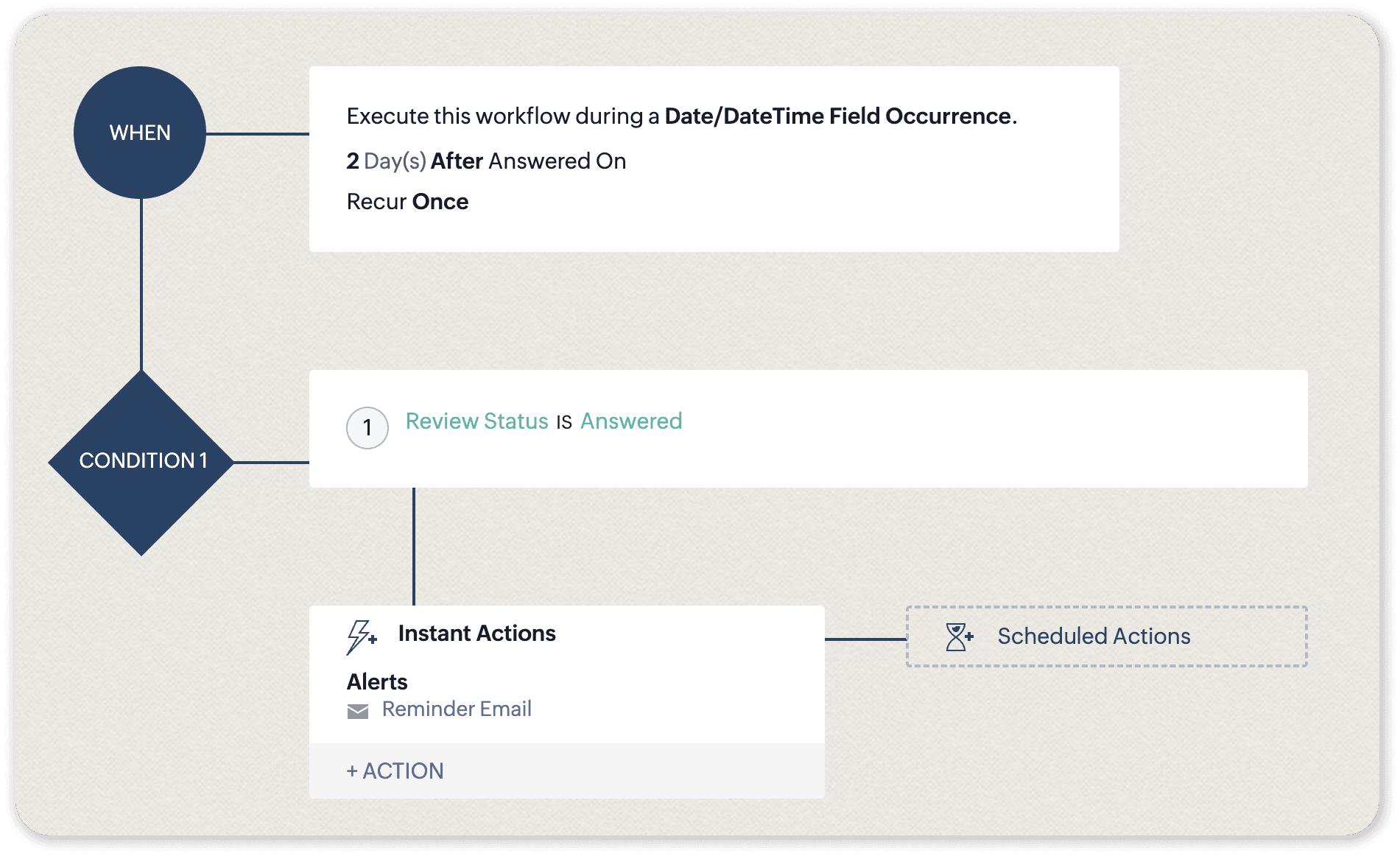
Task: Click the Scheduled Actions hourglass icon
Action: point(959,636)
